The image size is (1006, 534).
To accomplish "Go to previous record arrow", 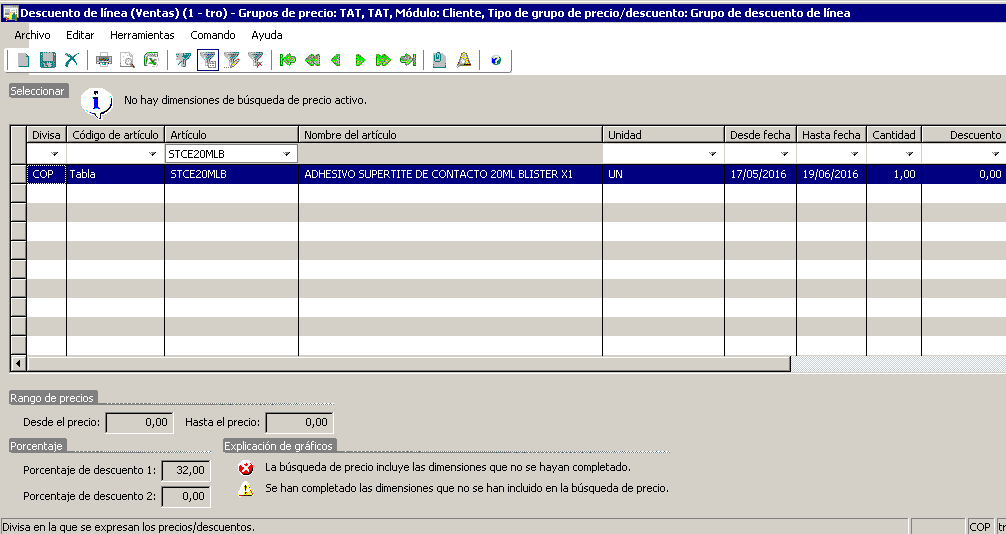I will [336, 60].
